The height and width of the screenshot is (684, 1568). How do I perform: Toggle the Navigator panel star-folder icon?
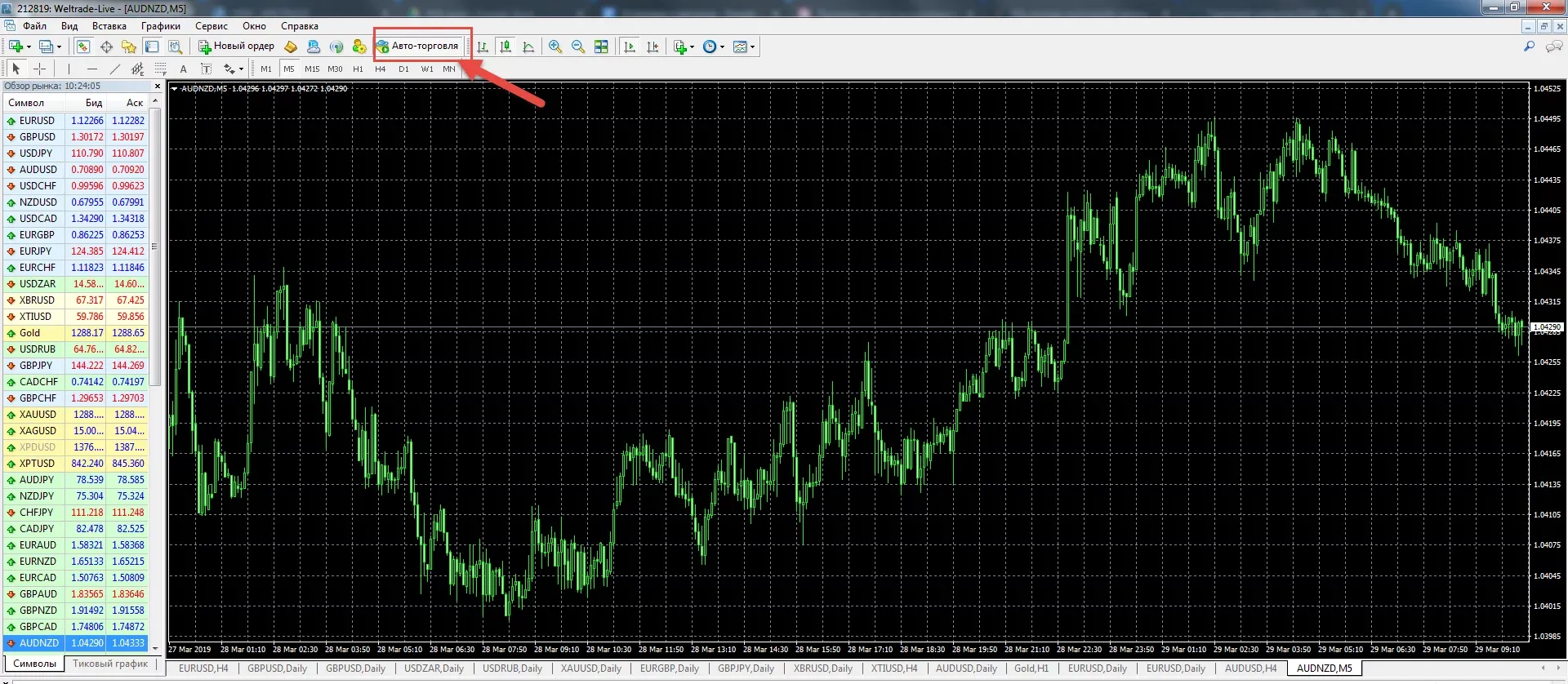click(x=129, y=47)
